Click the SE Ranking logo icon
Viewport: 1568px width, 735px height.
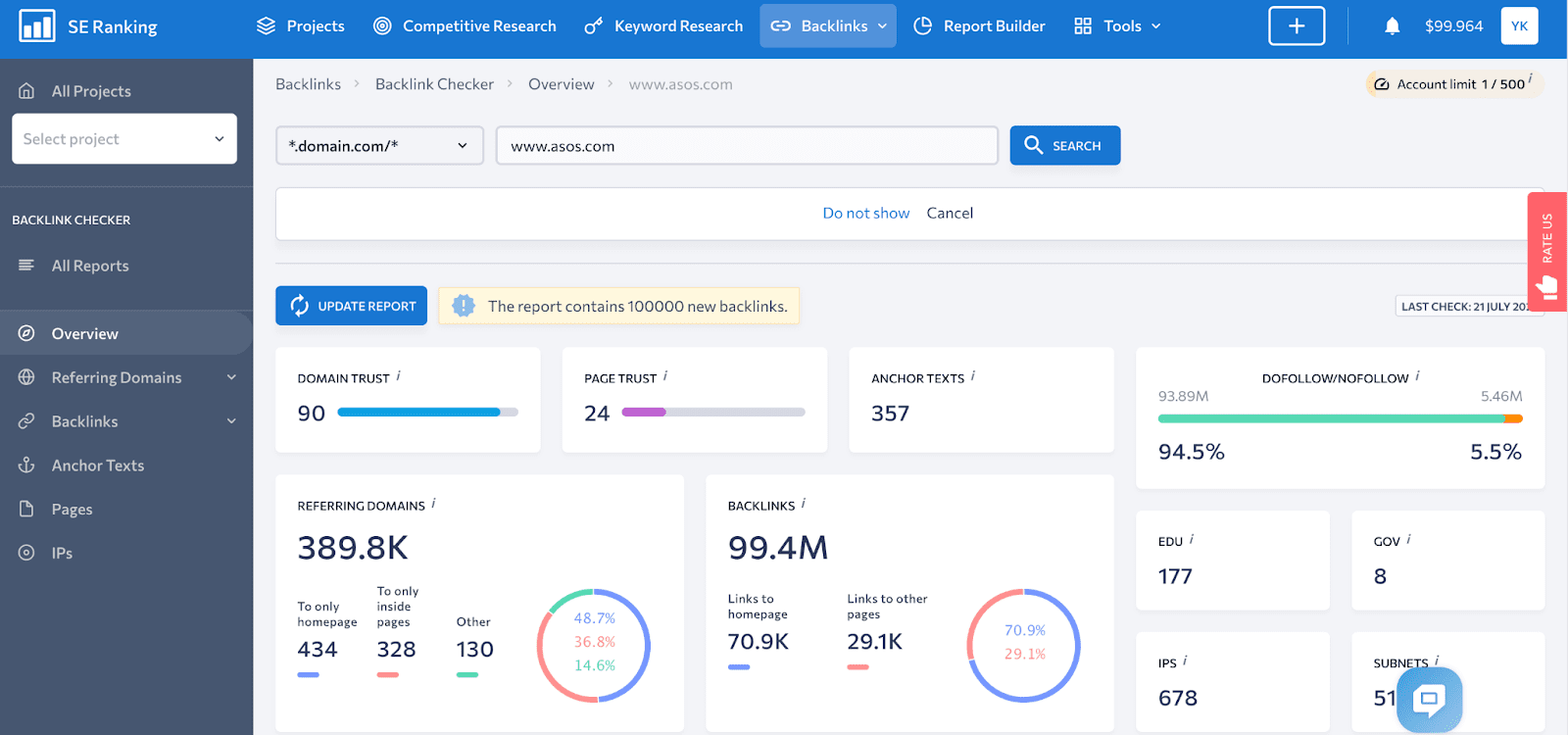[37, 26]
